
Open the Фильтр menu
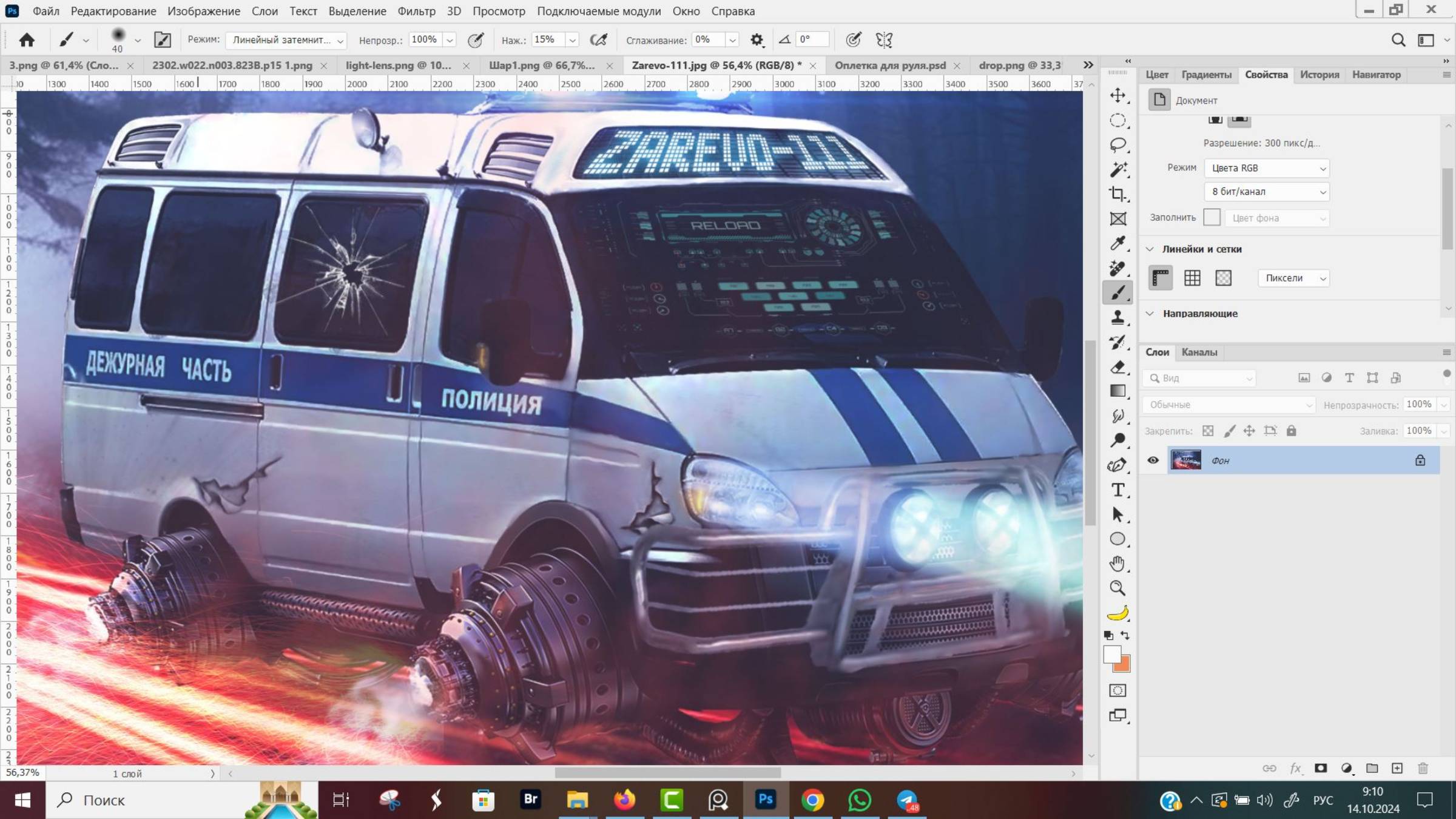click(x=416, y=11)
